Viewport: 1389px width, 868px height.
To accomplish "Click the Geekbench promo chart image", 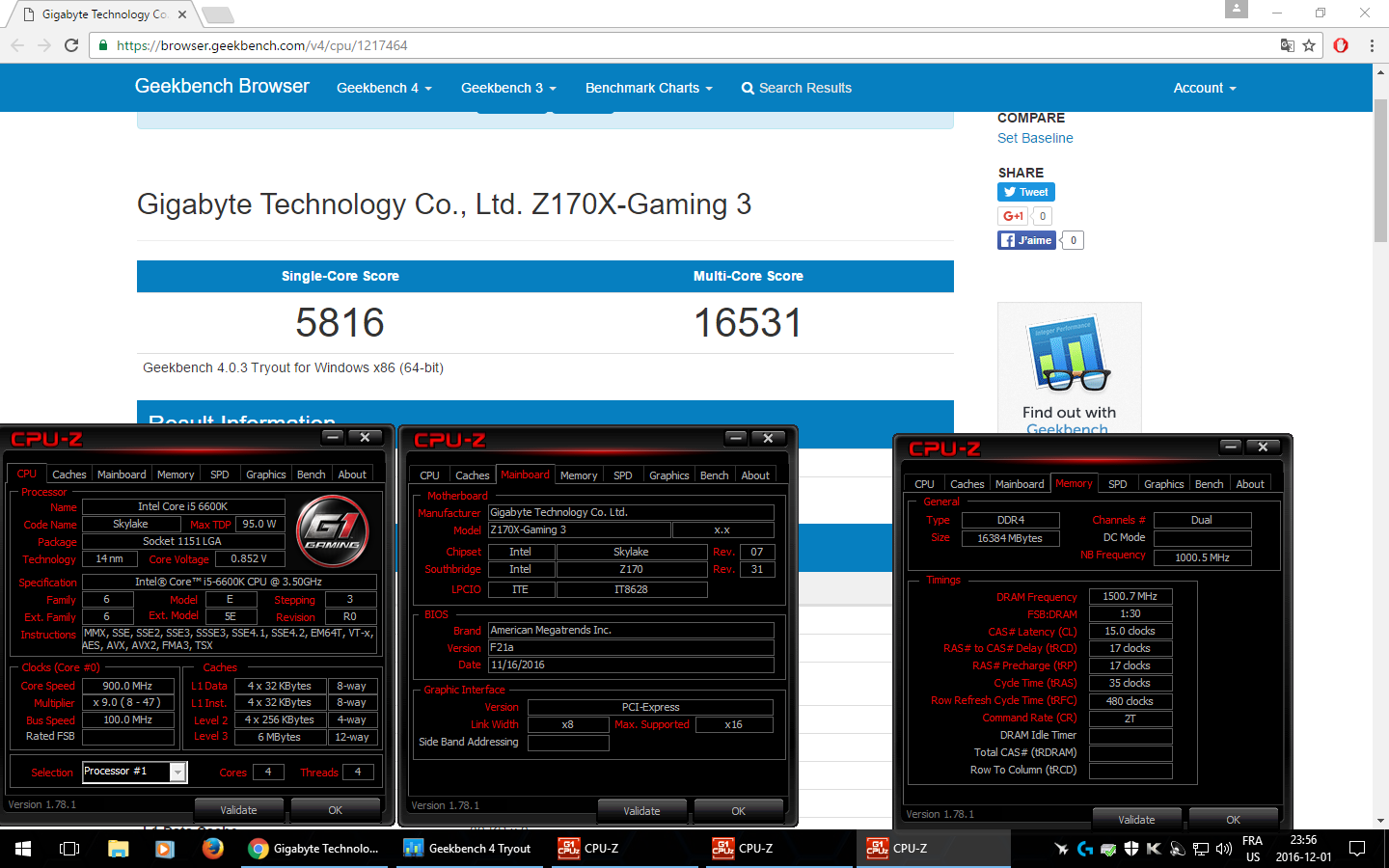I will (x=1070, y=353).
